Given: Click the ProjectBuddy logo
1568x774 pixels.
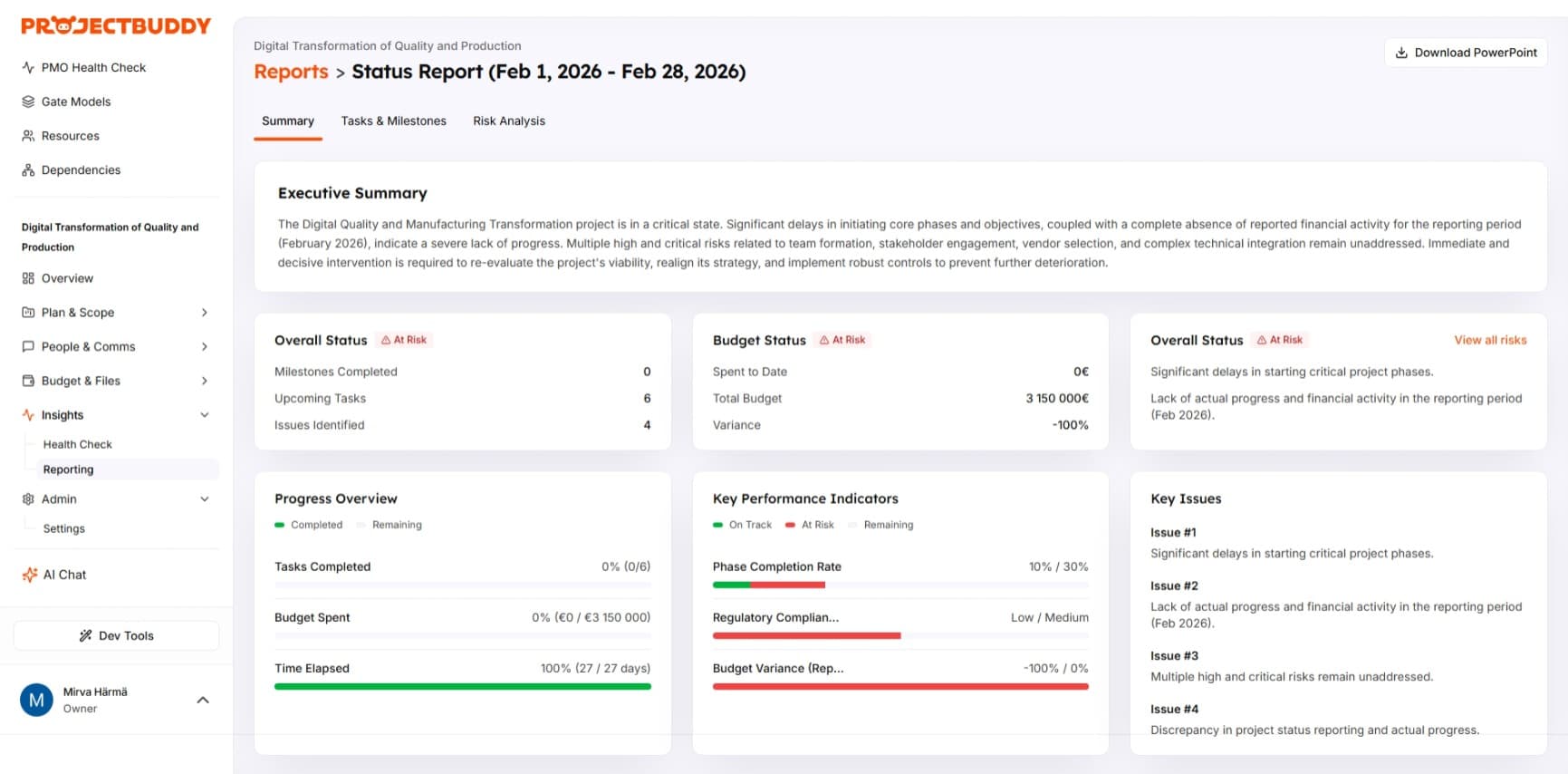Looking at the screenshot, I should 116,26.
